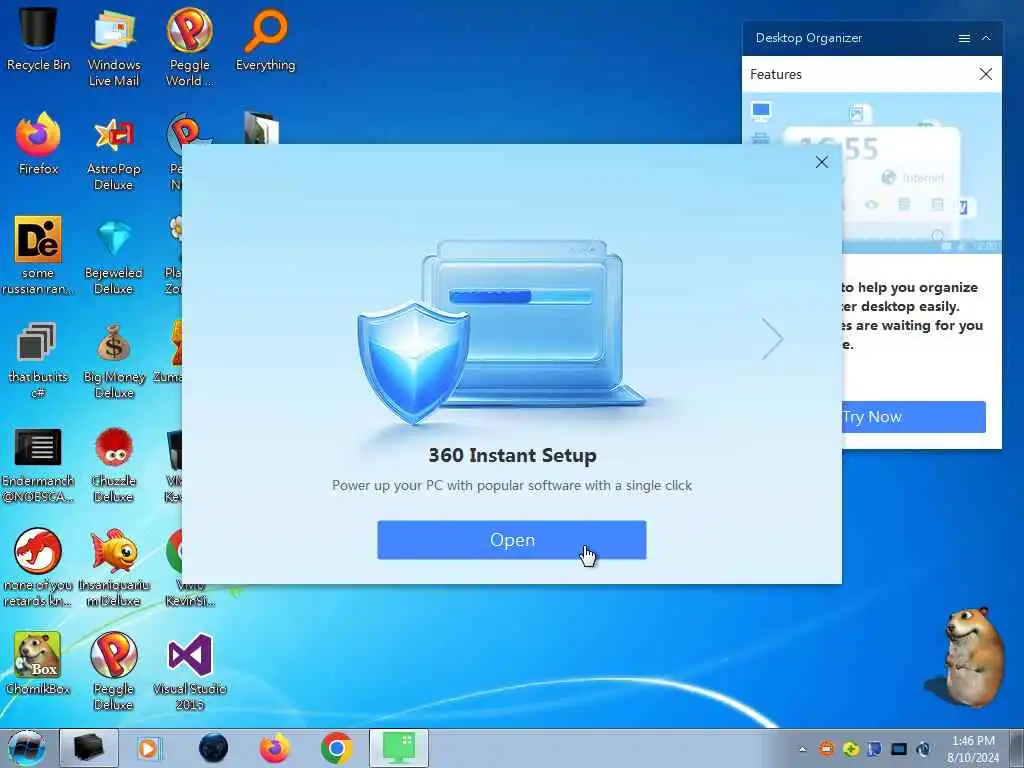Open the Windows Start menu
The image size is (1024, 768).
(26, 748)
